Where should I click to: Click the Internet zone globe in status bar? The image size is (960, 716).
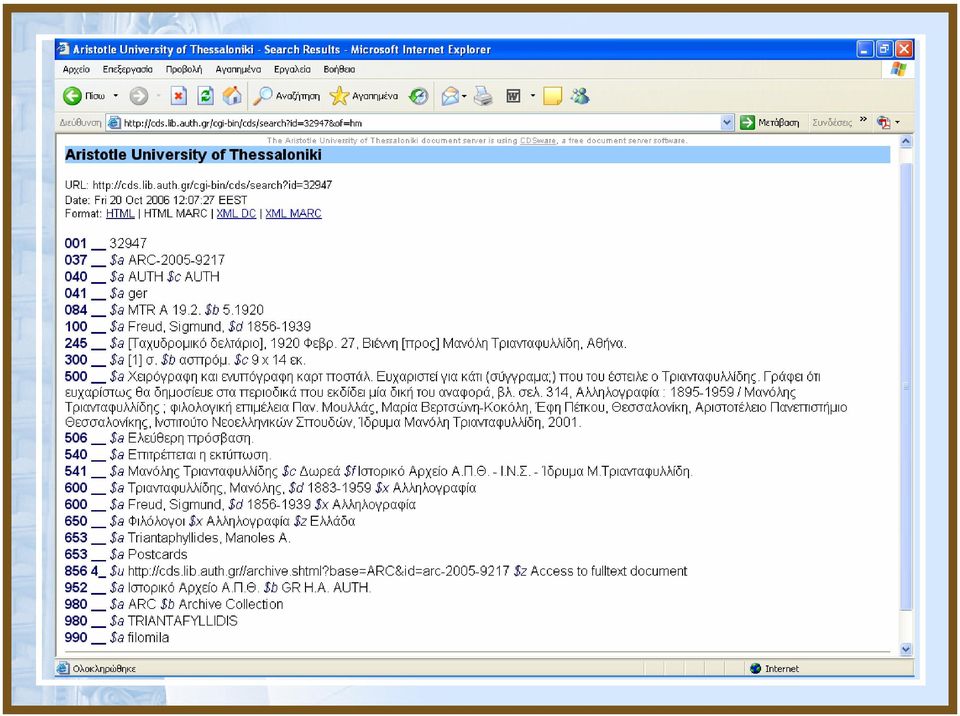[x=756, y=668]
